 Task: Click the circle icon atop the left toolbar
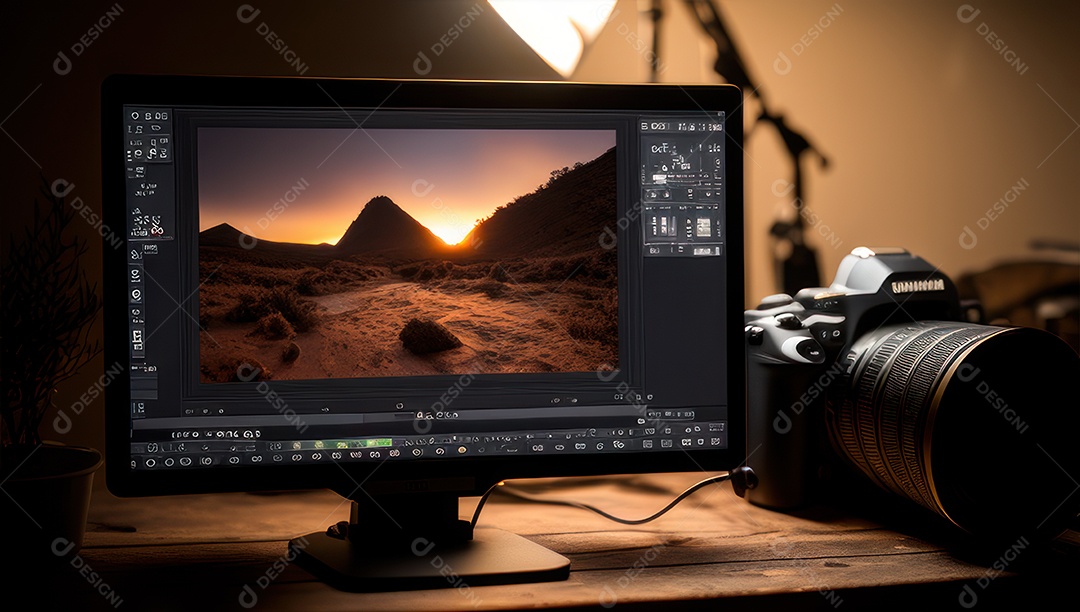[134, 116]
